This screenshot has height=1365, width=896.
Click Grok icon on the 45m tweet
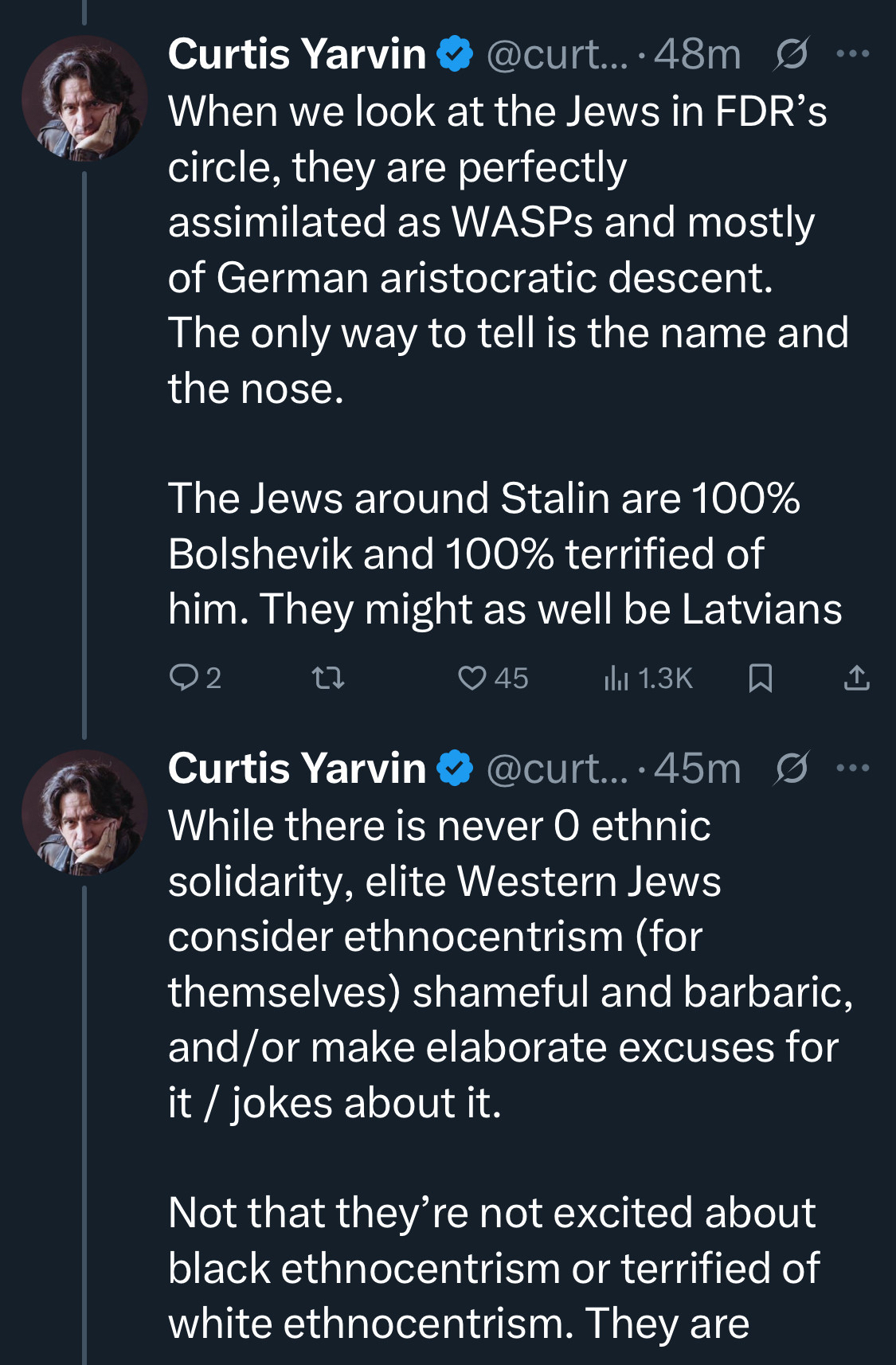(x=791, y=769)
